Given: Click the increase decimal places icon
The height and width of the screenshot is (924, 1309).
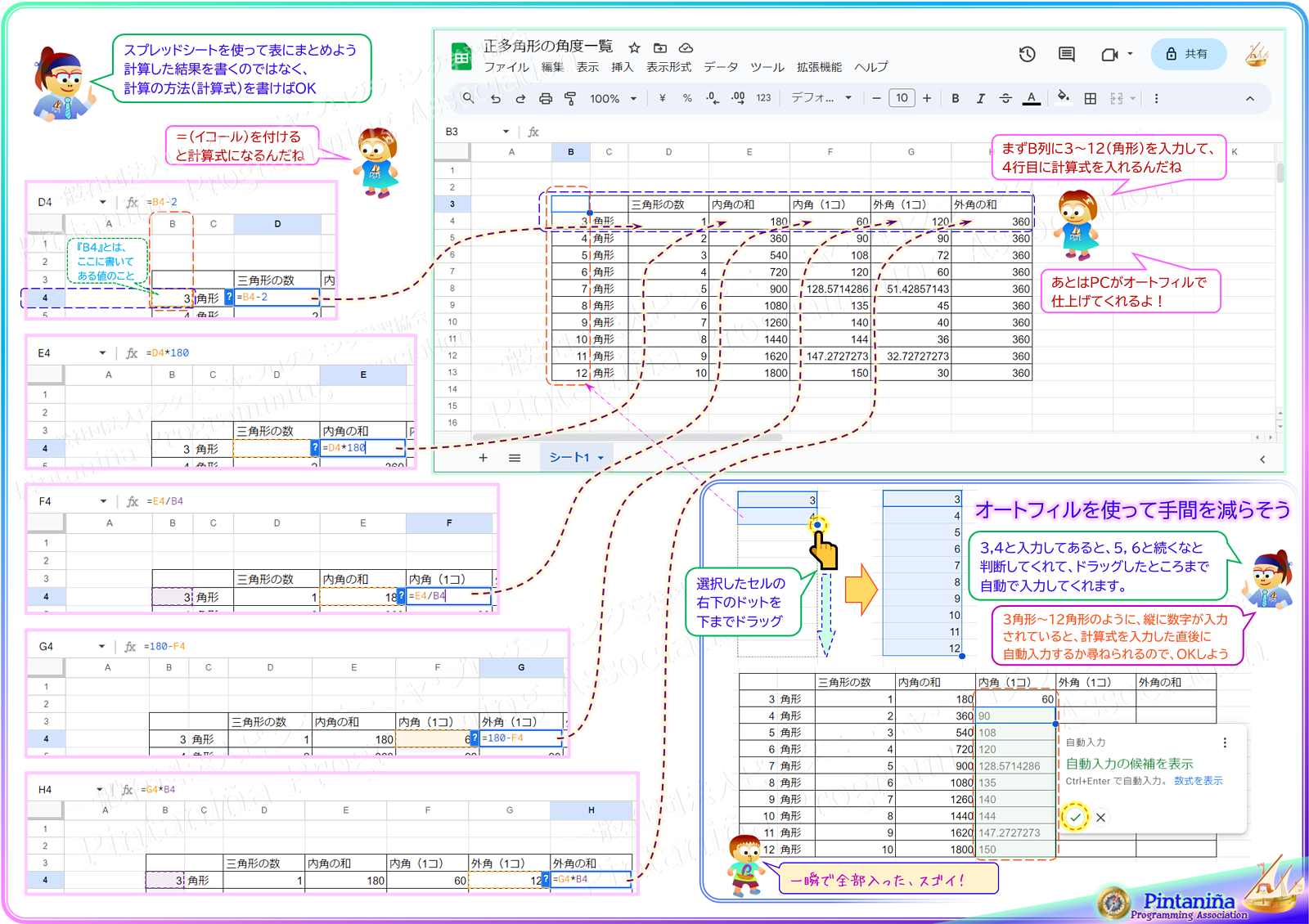Looking at the screenshot, I should tap(738, 98).
